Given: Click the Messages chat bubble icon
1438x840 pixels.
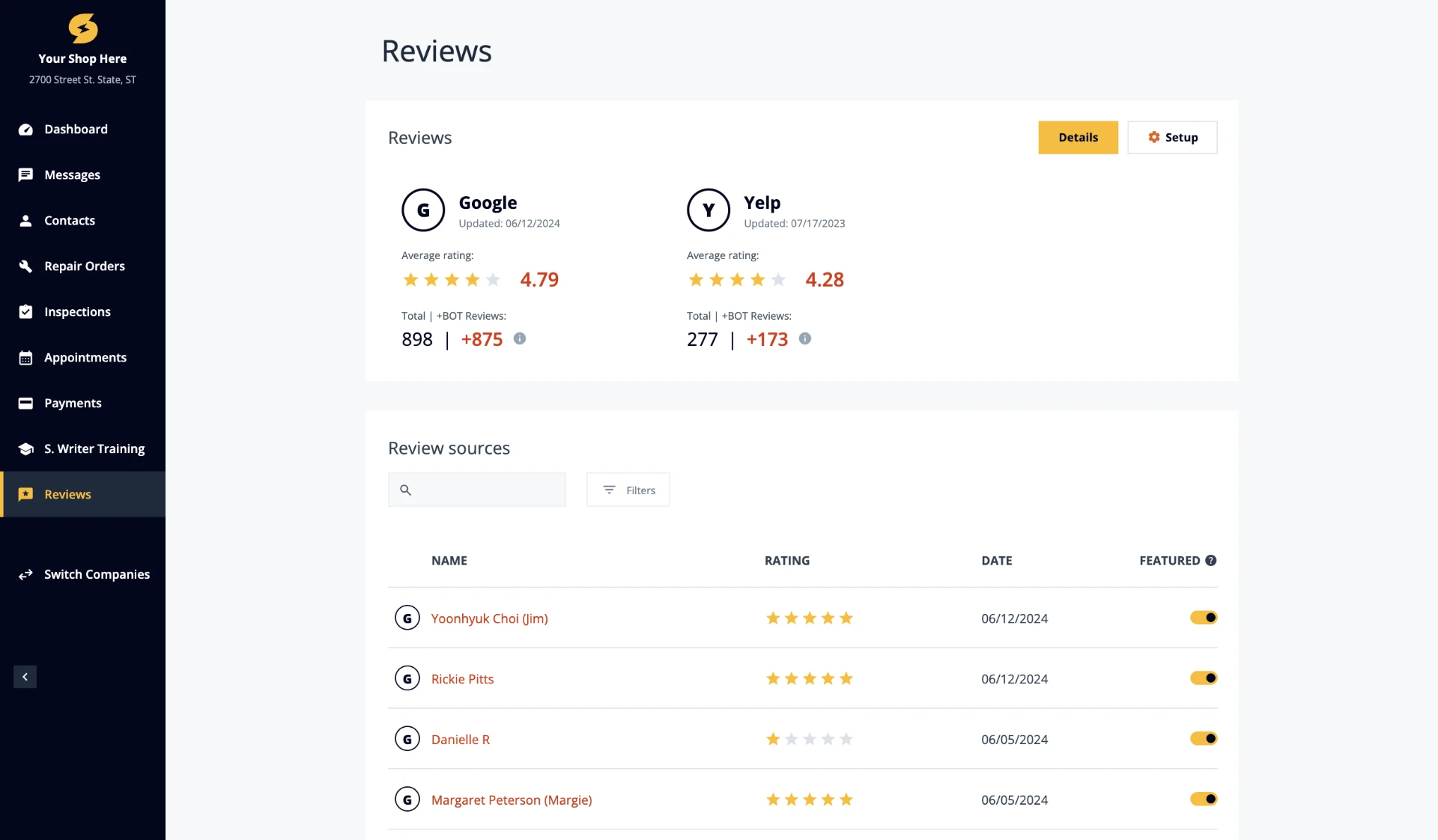Looking at the screenshot, I should point(25,175).
